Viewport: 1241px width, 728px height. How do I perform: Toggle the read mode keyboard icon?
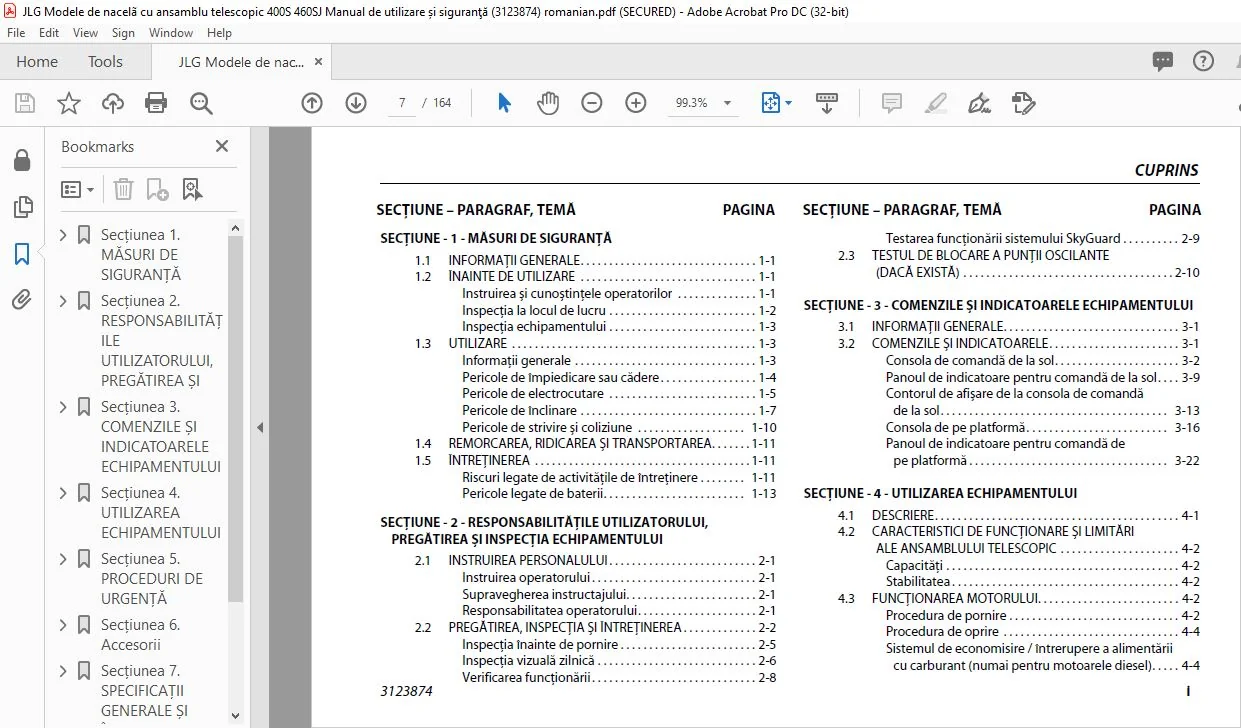(826, 103)
